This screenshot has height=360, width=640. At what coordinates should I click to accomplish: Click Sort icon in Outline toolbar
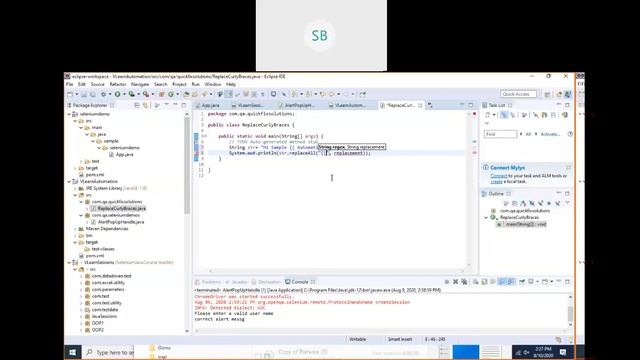[523, 203]
